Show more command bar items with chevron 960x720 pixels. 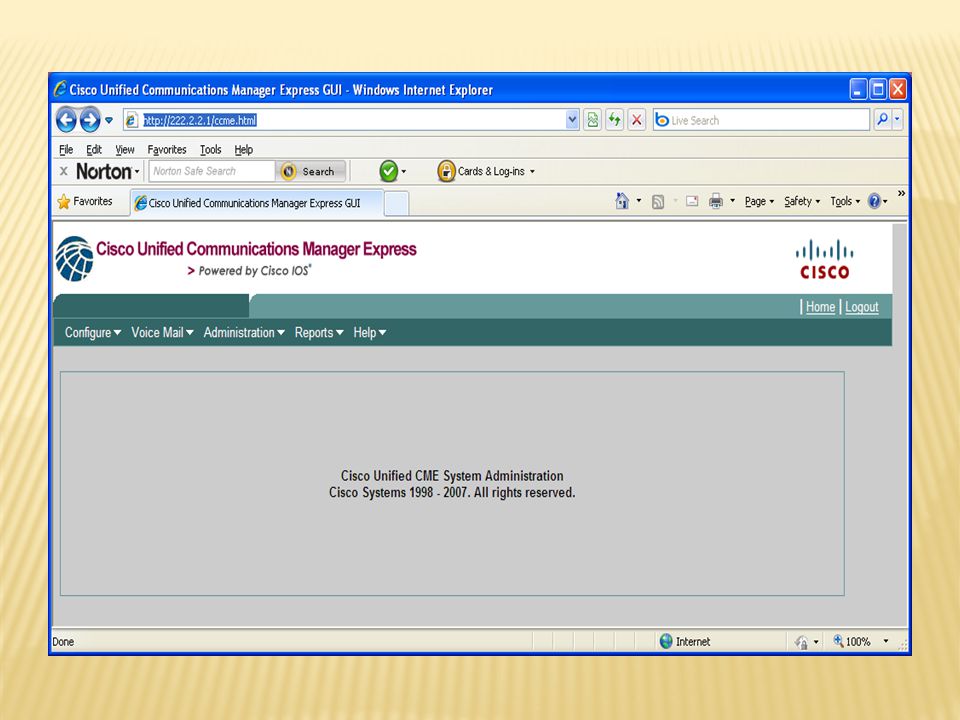point(901,193)
